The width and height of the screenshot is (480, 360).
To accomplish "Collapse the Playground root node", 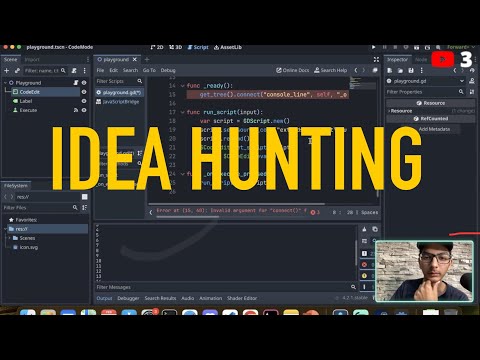I will [x=5, y=83].
